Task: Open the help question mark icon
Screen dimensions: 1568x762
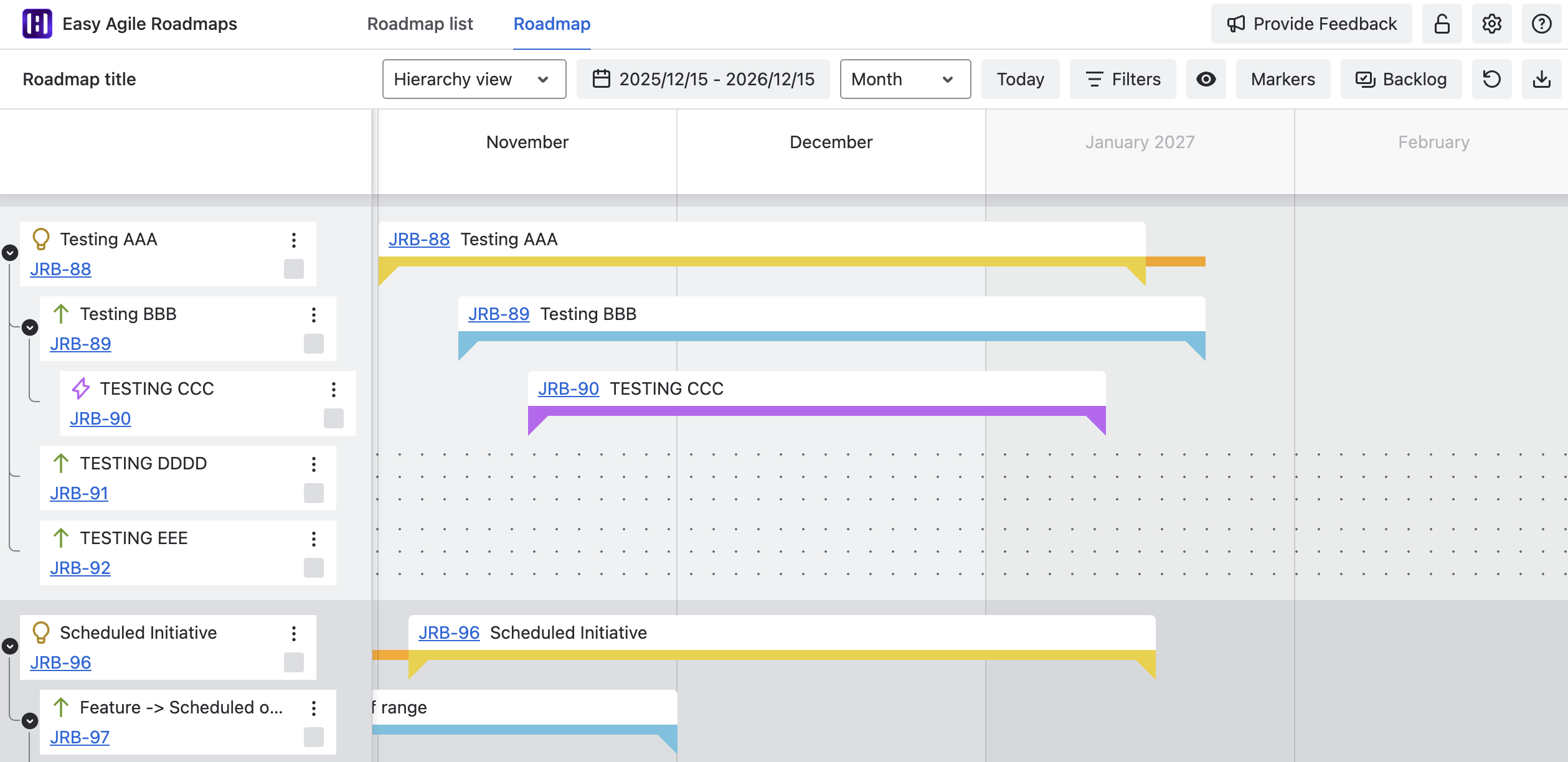Action: (x=1541, y=24)
